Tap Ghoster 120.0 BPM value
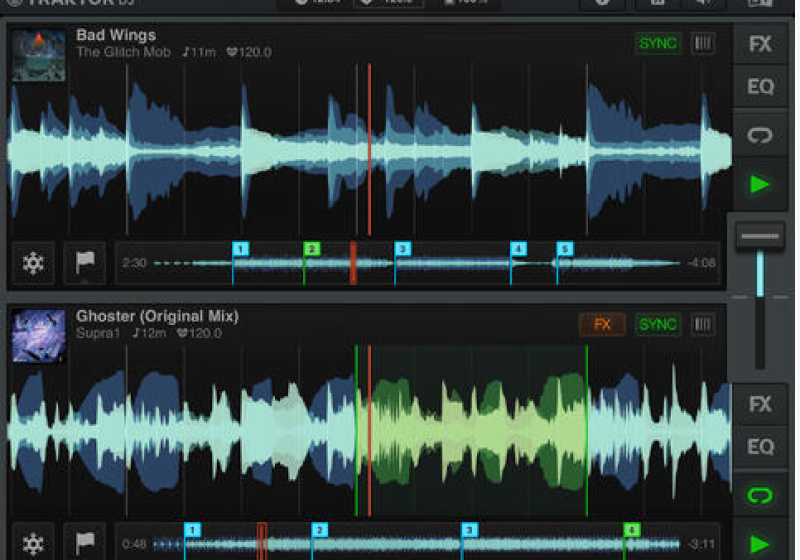The height and width of the screenshot is (560, 800). coord(199,333)
